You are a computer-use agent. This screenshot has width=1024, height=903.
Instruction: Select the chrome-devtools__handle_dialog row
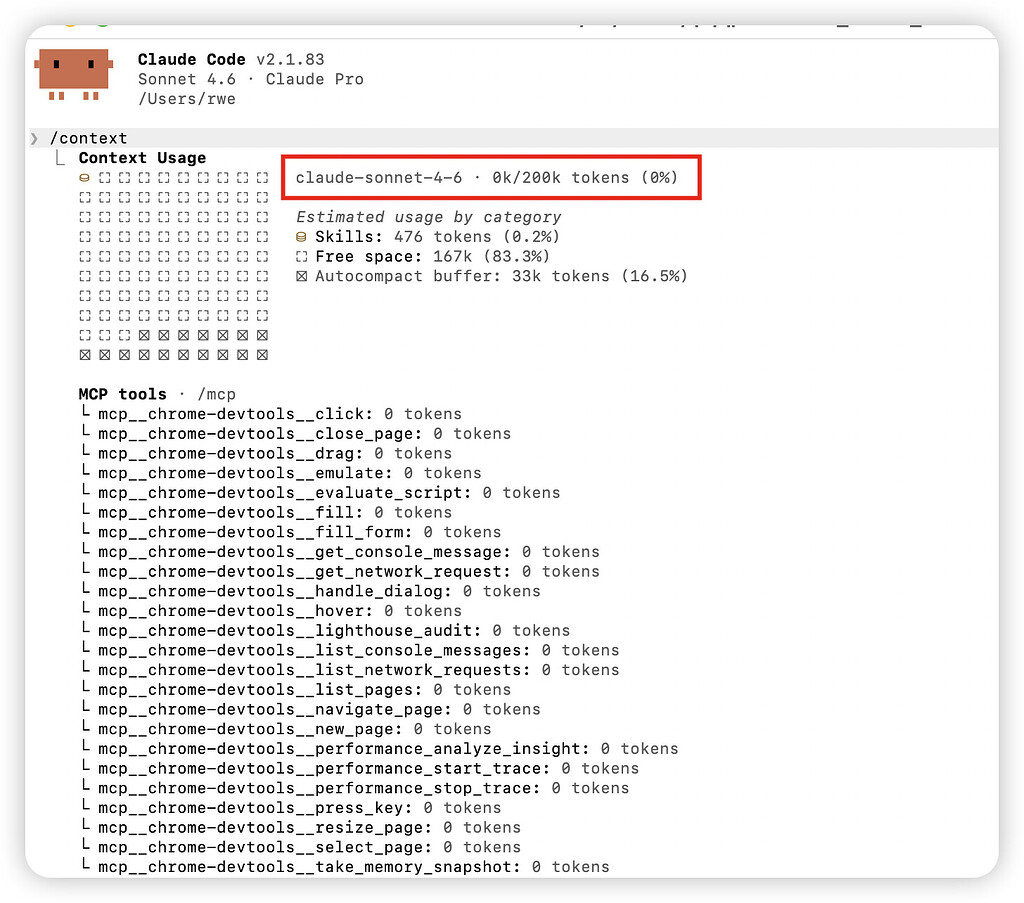pos(311,591)
